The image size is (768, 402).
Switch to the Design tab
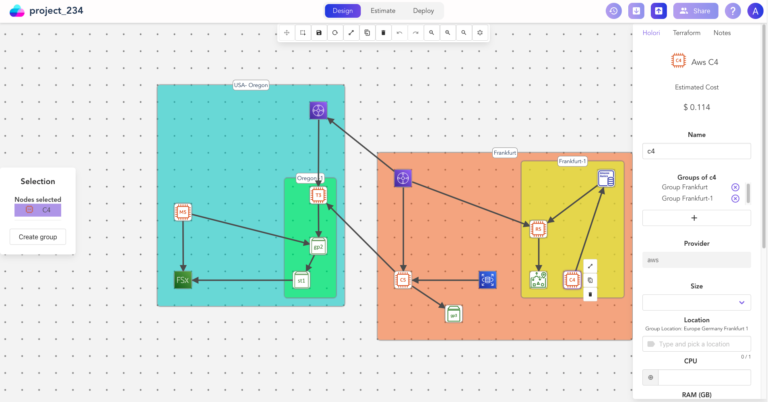342,11
